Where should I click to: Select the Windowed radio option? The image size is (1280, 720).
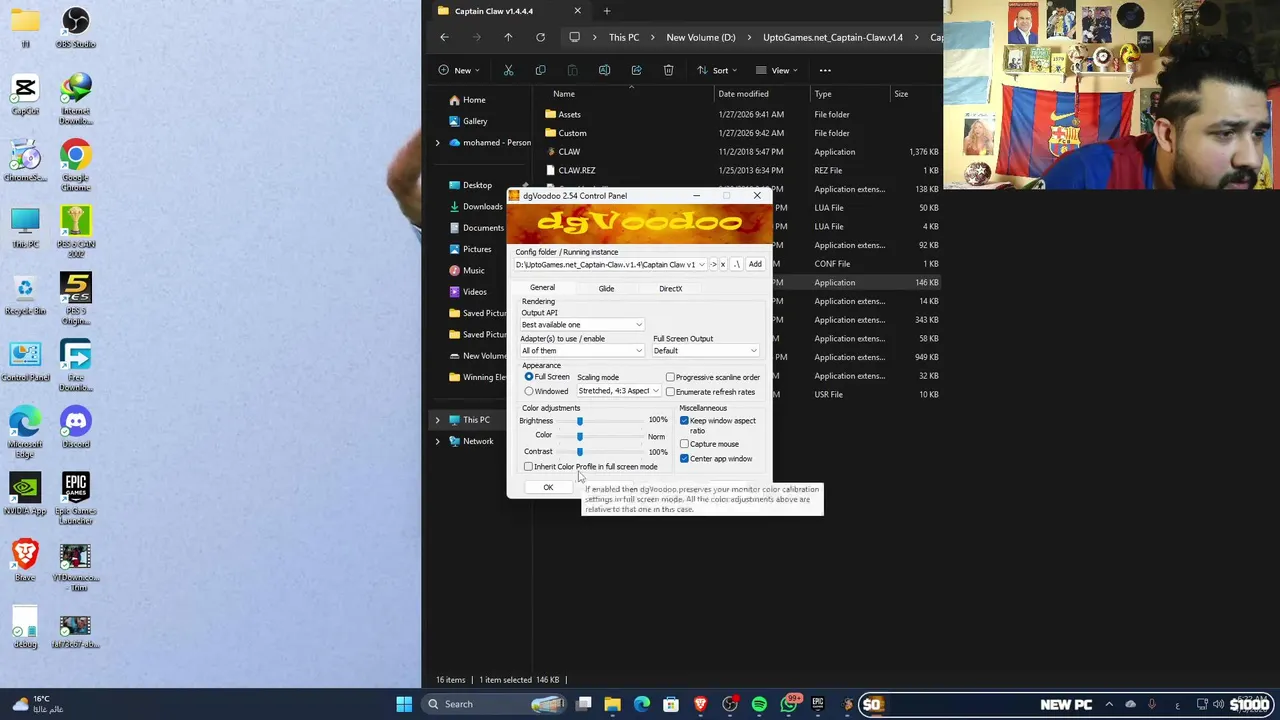pos(546,391)
